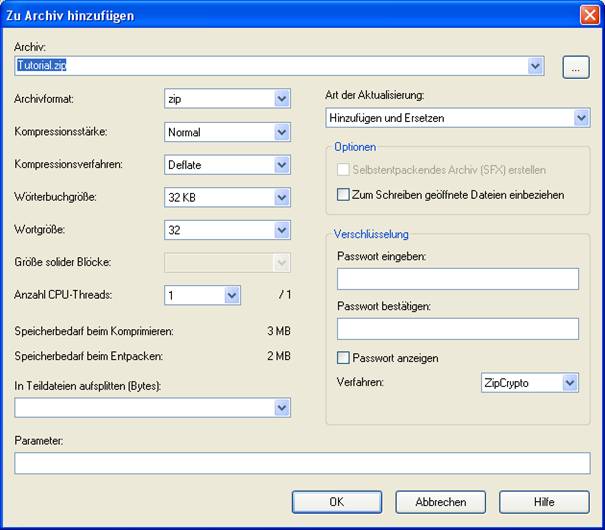Toggle the Passwort anzeigen checkbox

pos(345,358)
